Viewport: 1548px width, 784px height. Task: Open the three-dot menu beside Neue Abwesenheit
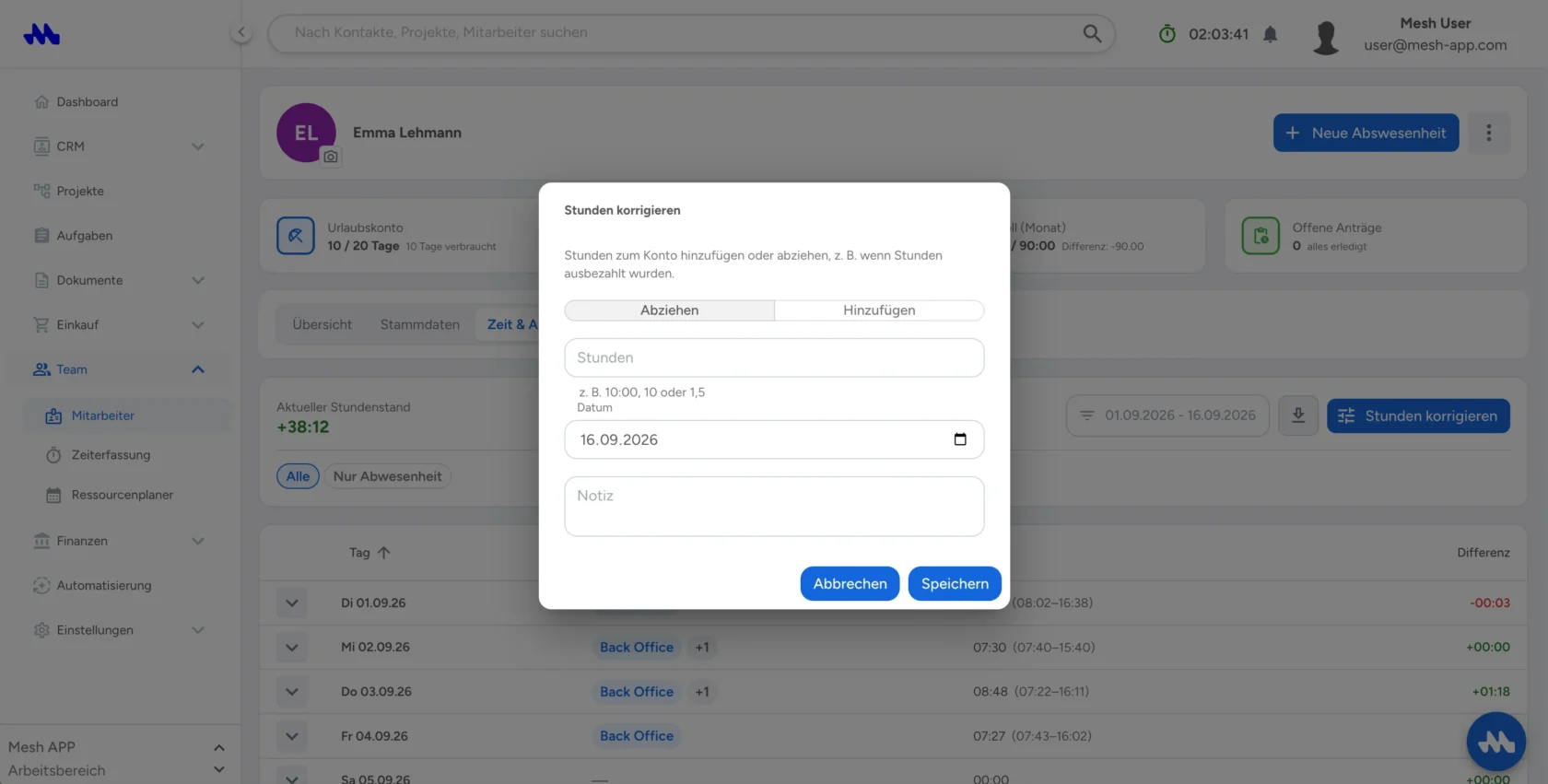click(x=1489, y=133)
